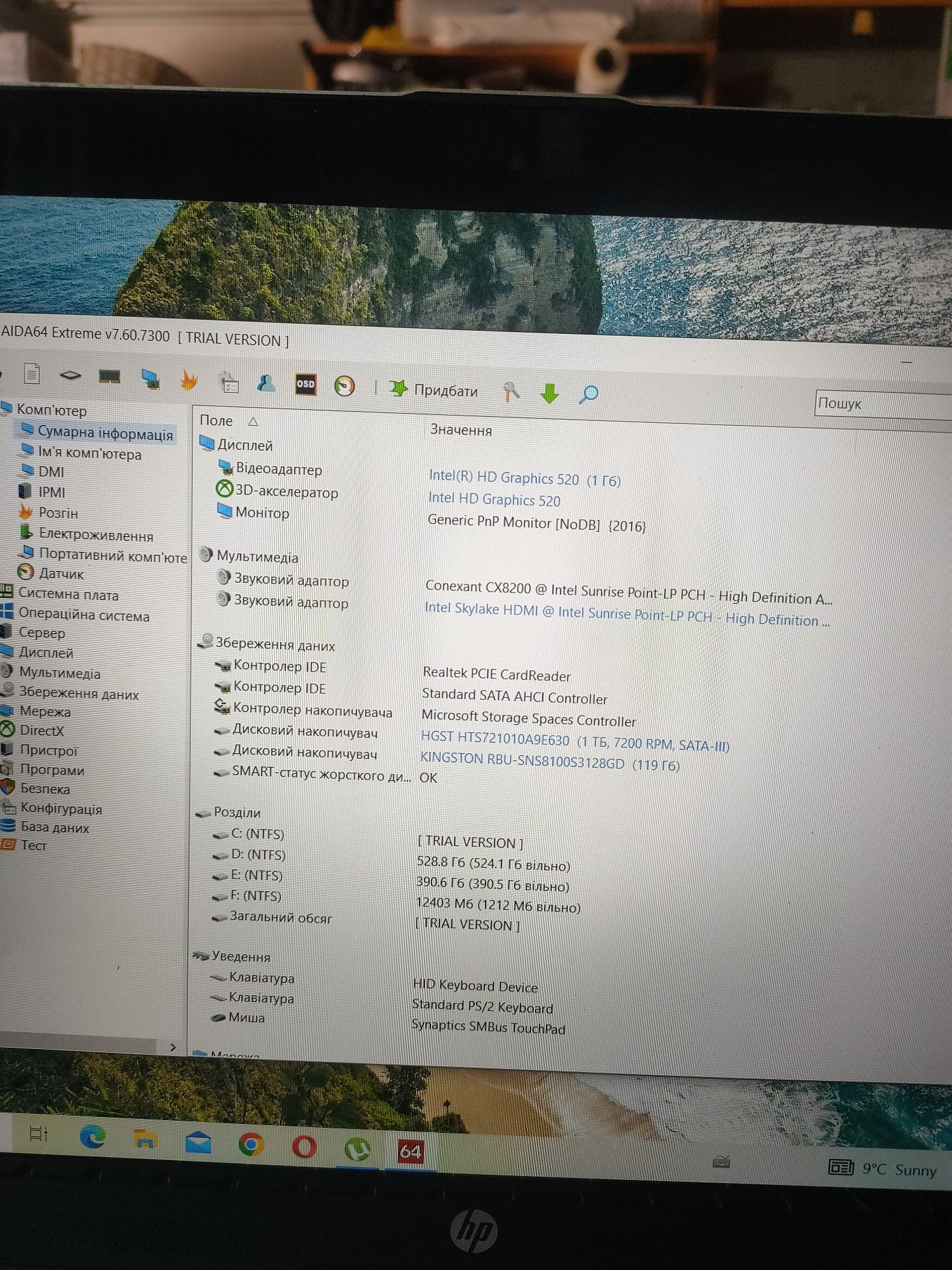
Task: Open the computer monitor toolbar icon
Action: (x=150, y=379)
